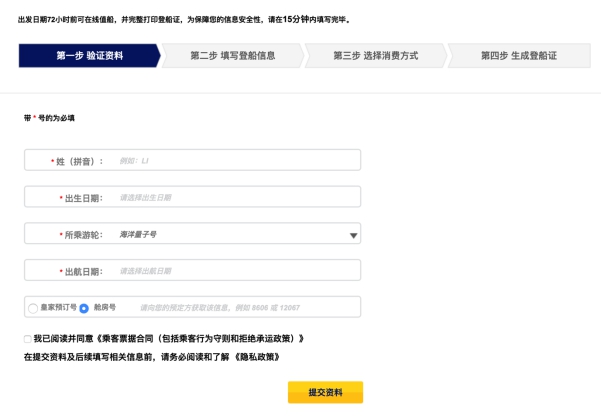Click the 出生日期 label text

pyautogui.click(x=82, y=198)
